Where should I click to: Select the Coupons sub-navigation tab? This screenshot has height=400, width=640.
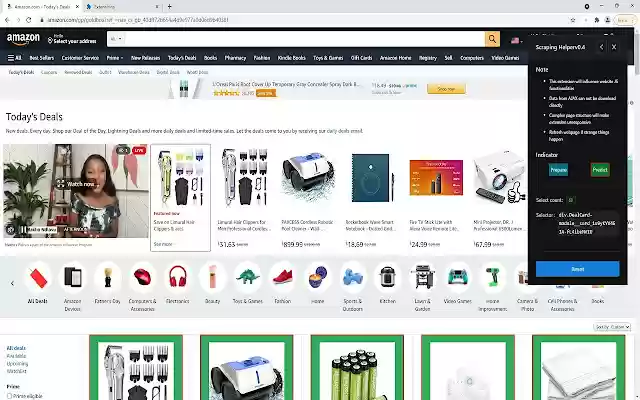click(49, 72)
